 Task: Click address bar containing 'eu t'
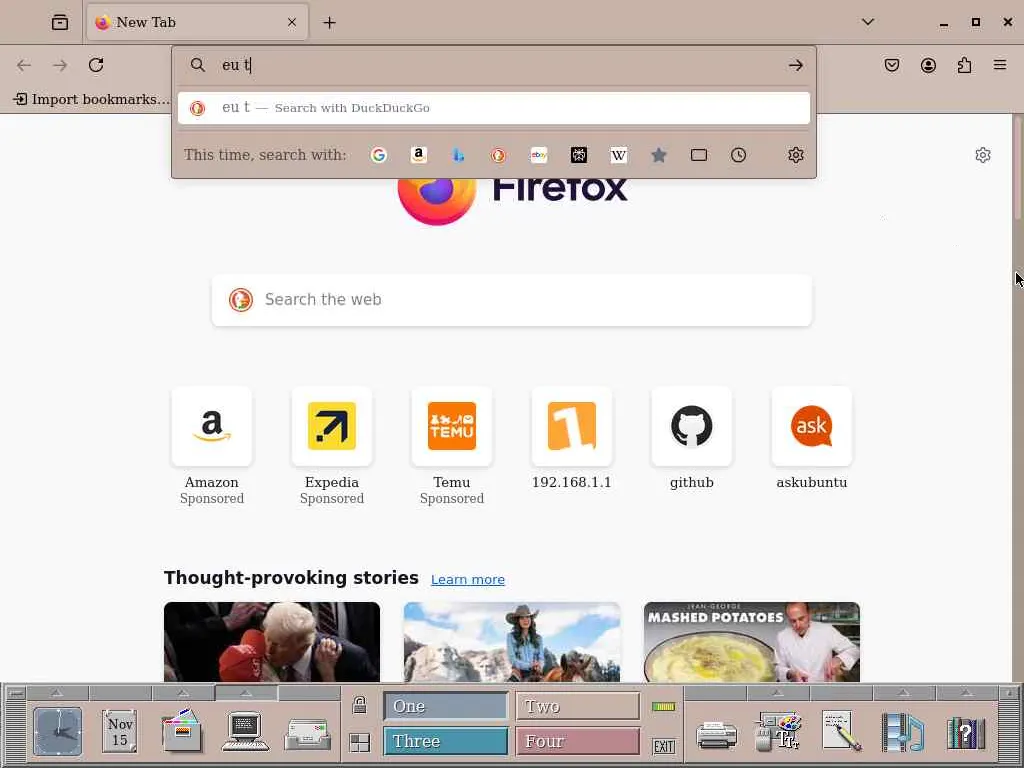coord(496,65)
